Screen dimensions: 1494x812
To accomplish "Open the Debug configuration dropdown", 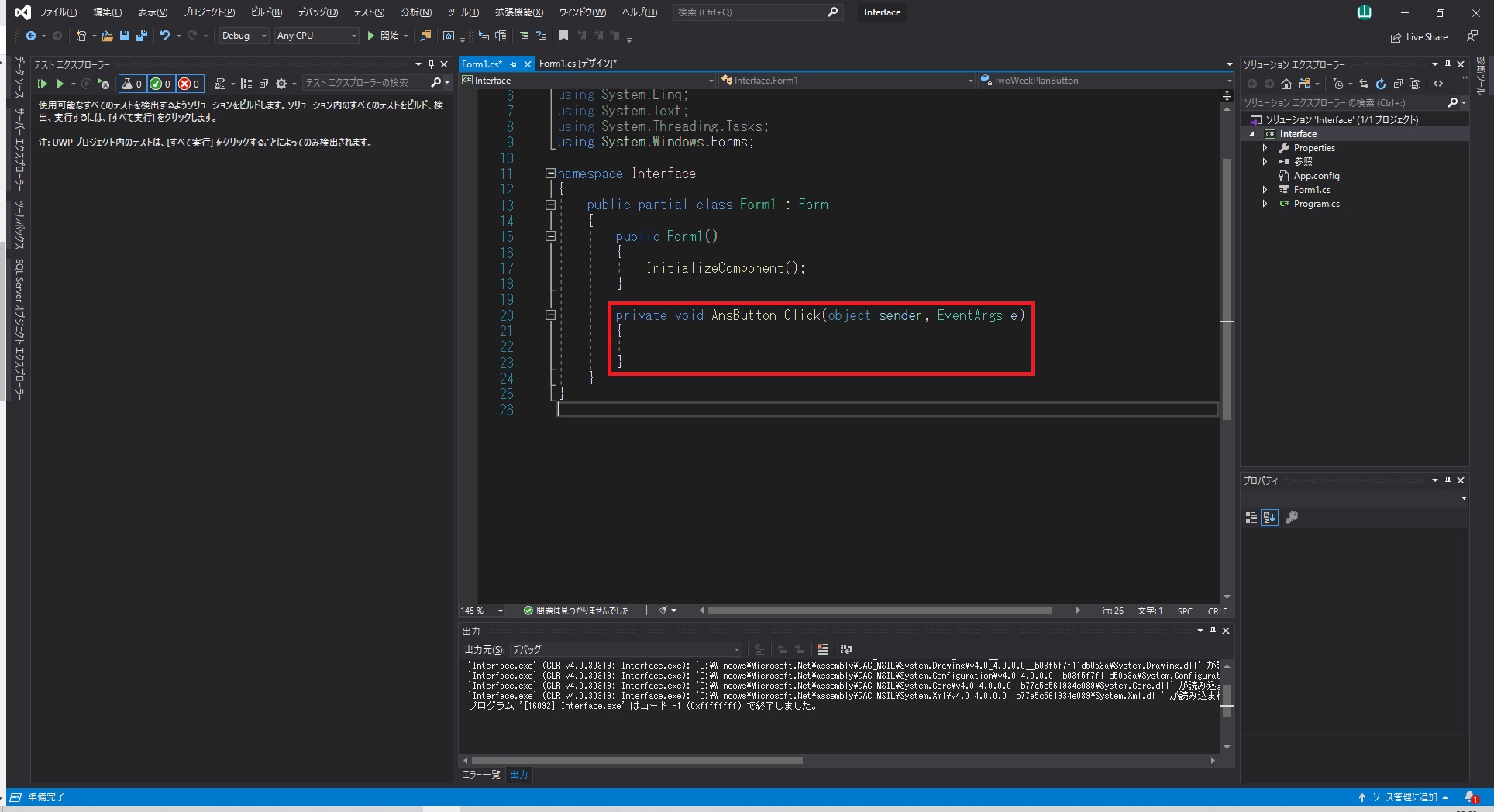I will [243, 36].
